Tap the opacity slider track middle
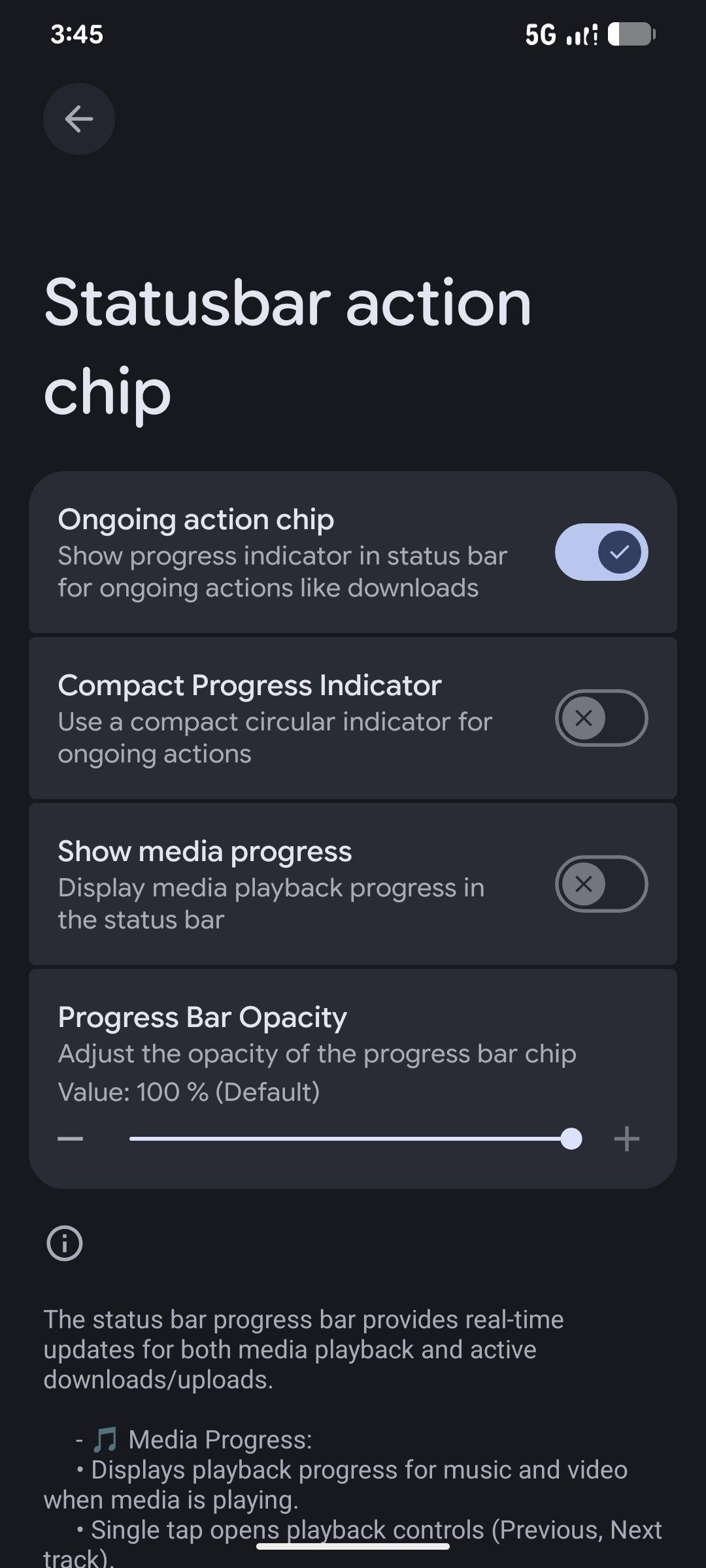 point(350,1139)
